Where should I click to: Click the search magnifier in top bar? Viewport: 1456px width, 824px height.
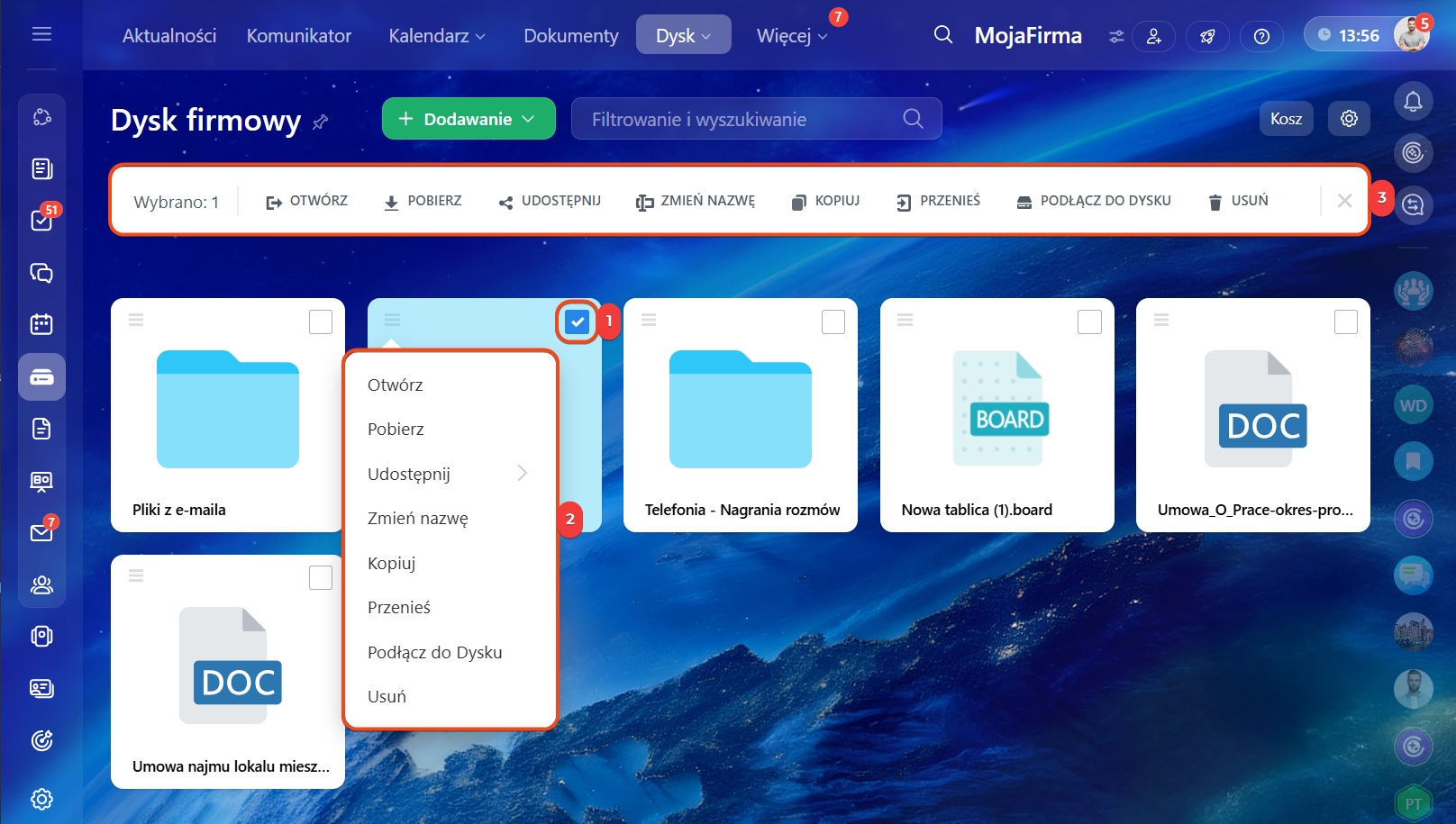(x=942, y=35)
